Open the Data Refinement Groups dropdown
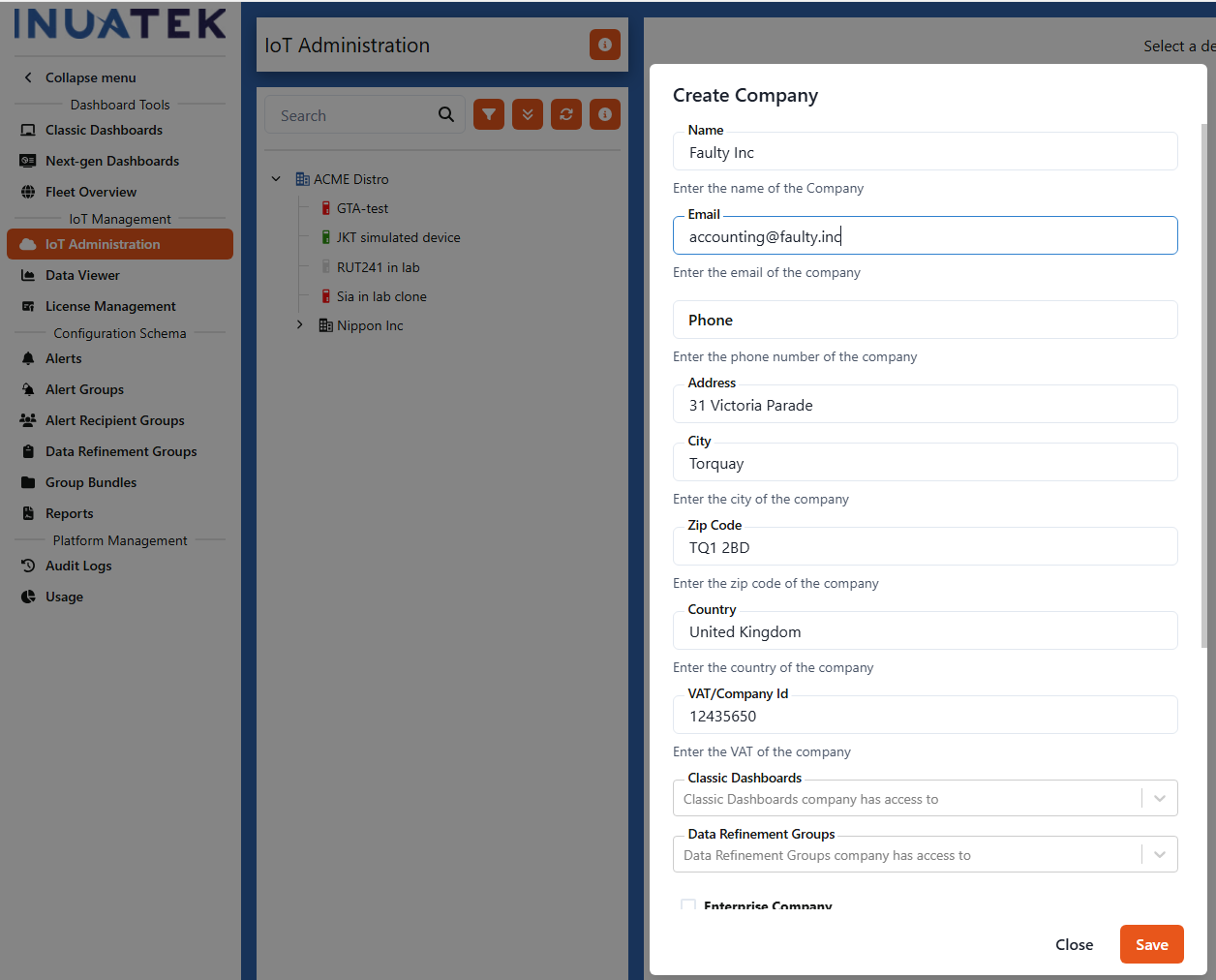The image size is (1216, 980). [1159, 854]
